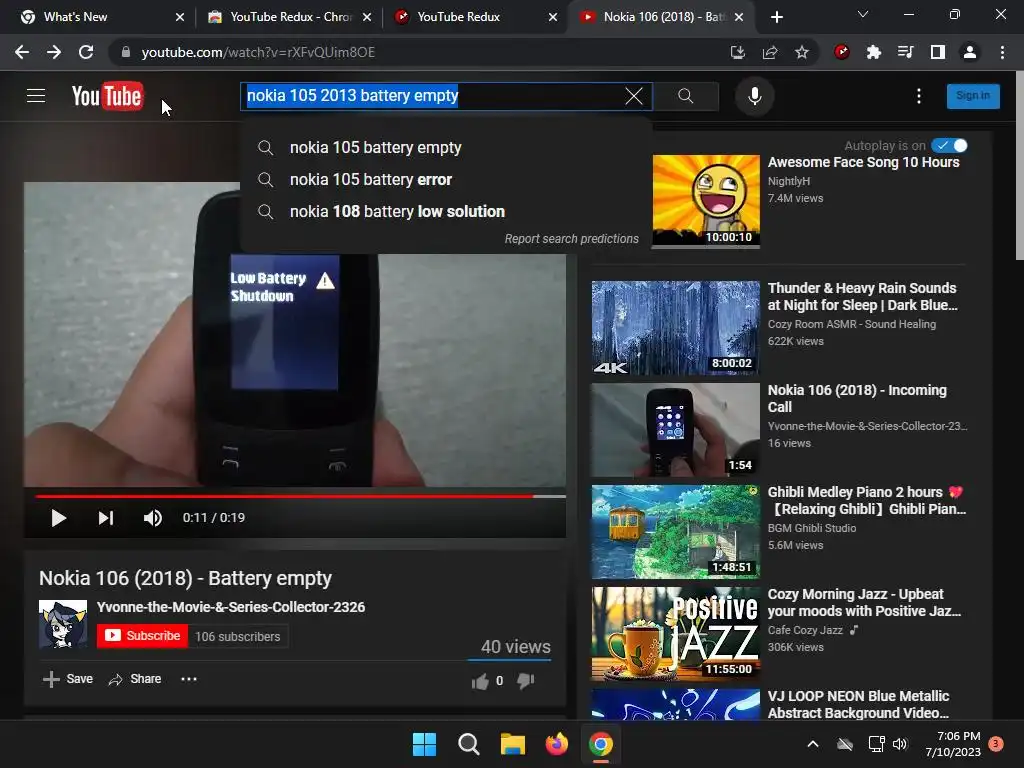Open a new browser tab

pyautogui.click(x=776, y=17)
